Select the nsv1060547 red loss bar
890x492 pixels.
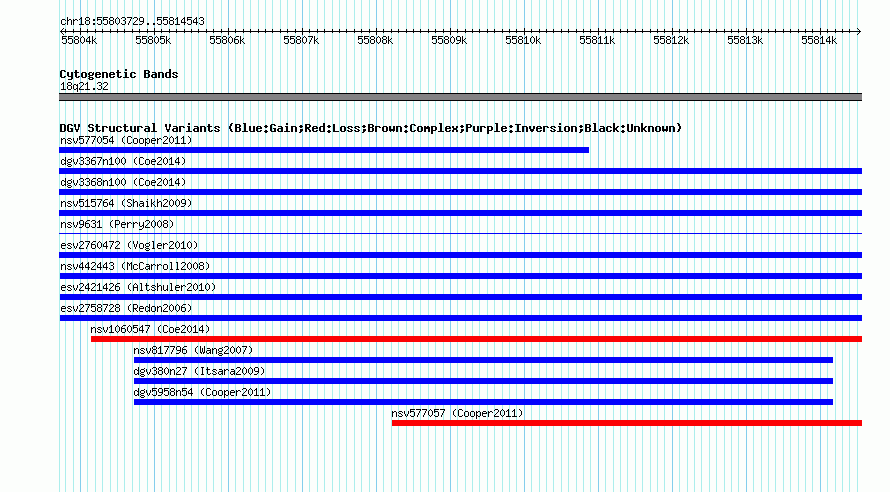(476, 339)
